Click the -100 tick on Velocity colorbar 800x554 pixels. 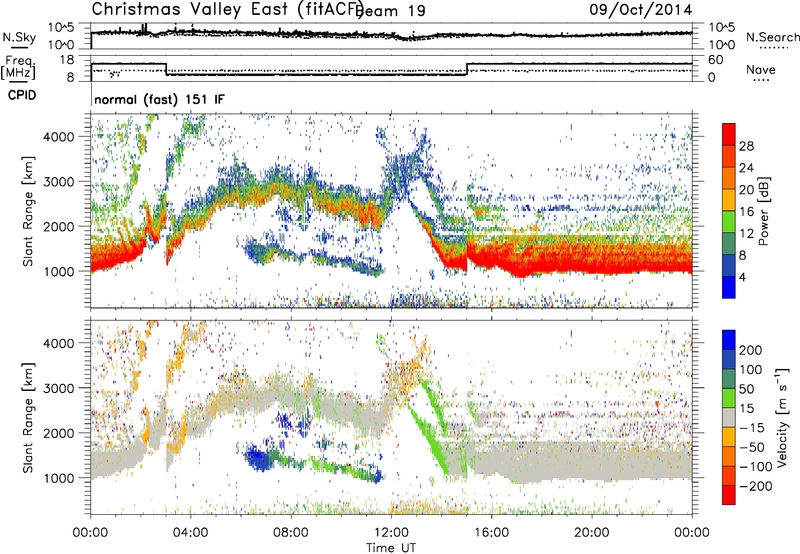[756, 467]
